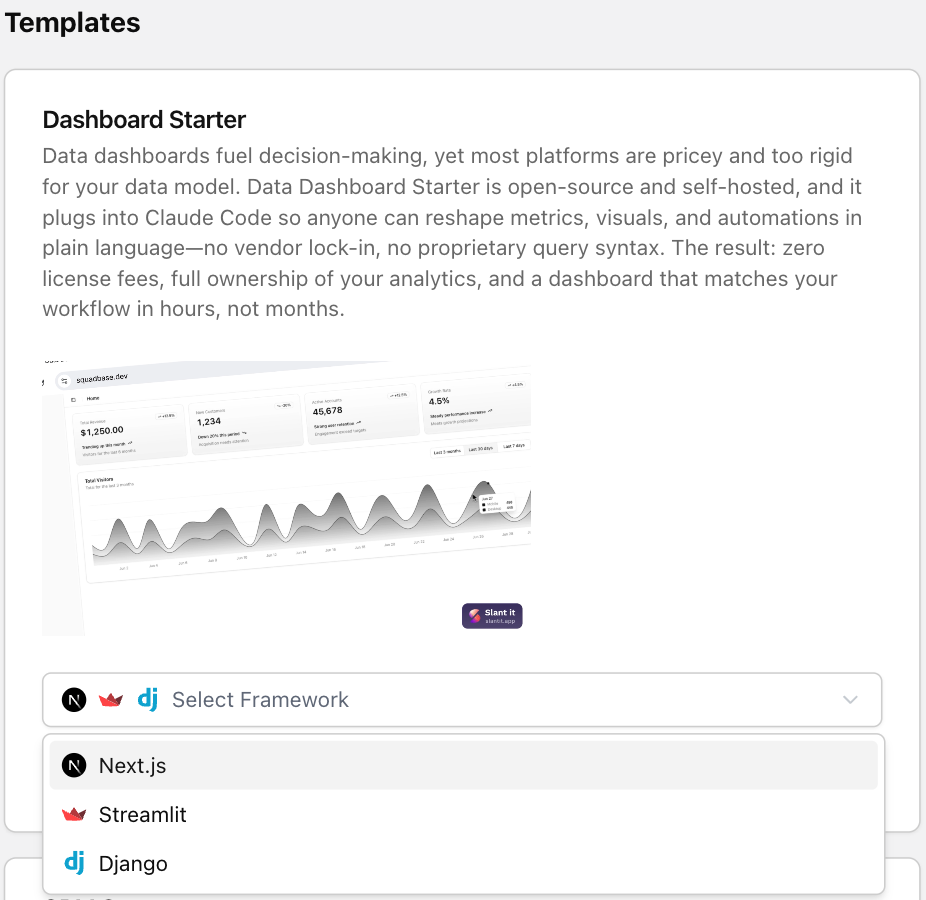Select the Last 7 days time range
Image resolution: width=926 pixels, height=900 pixels.
coord(514,446)
